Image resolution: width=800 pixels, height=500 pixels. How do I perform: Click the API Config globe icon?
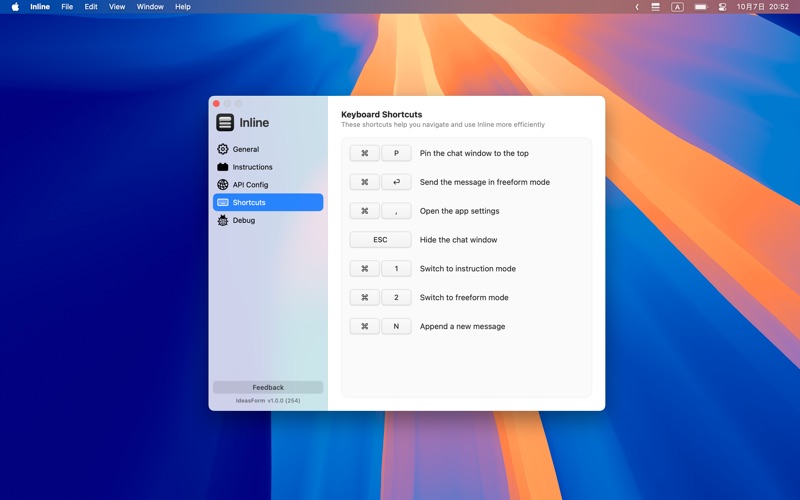222,185
